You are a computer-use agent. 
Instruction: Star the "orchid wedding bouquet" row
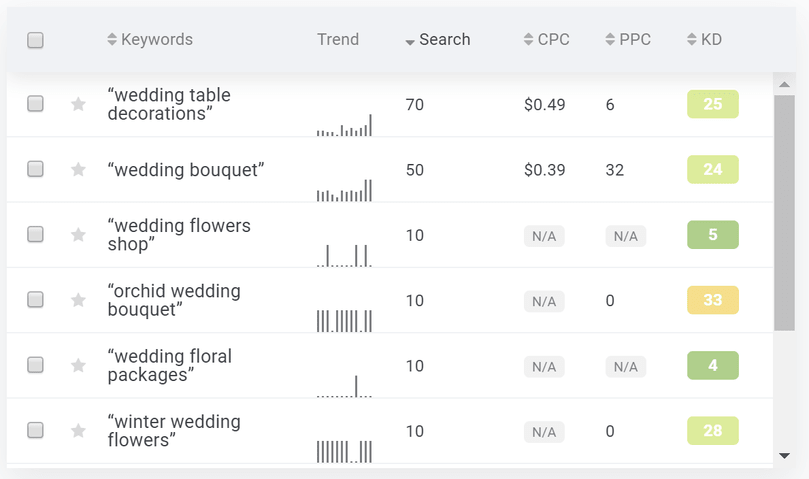(78, 300)
